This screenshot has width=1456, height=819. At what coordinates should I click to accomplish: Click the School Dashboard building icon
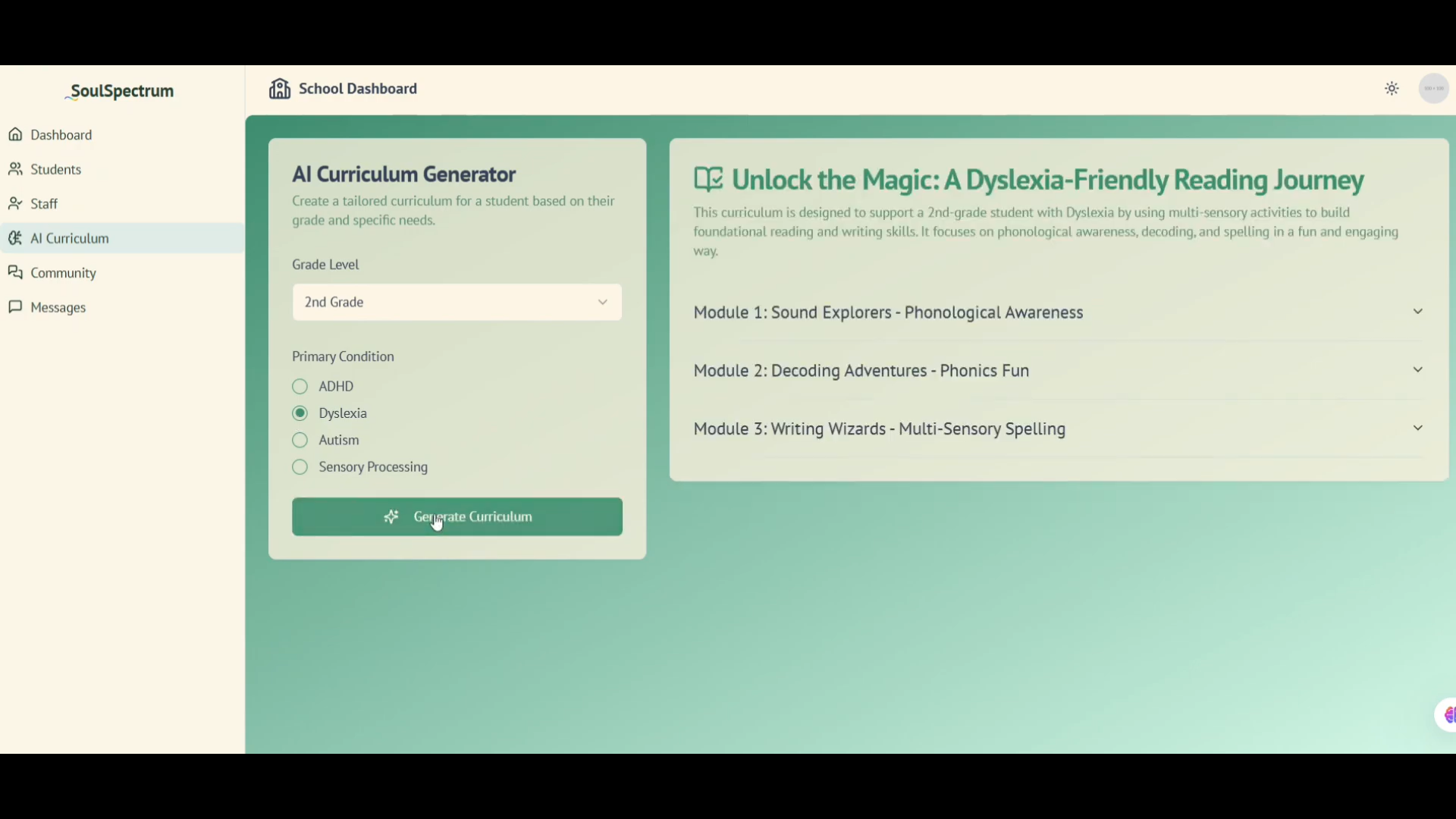[x=280, y=89]
